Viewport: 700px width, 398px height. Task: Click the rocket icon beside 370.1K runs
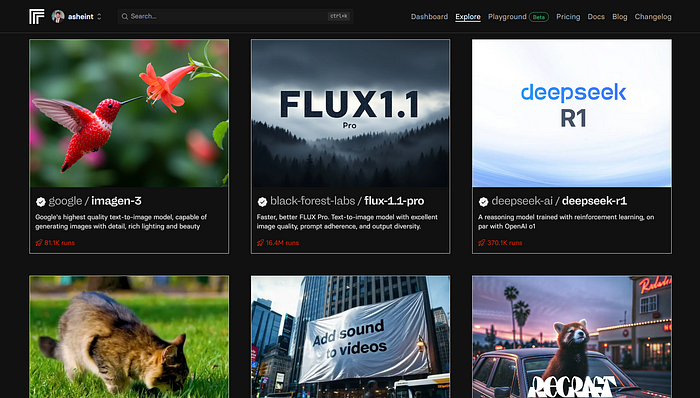(482, 243)
